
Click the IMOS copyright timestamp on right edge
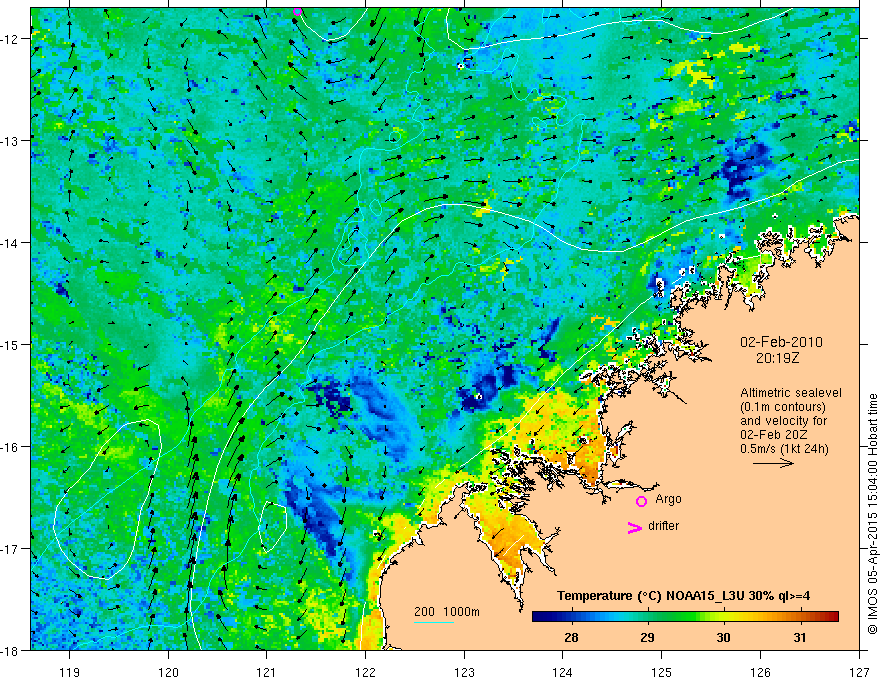click(873, 514)
